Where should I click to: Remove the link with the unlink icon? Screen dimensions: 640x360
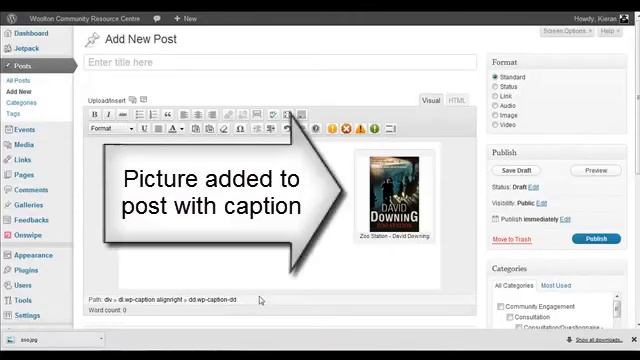(243, 115)
